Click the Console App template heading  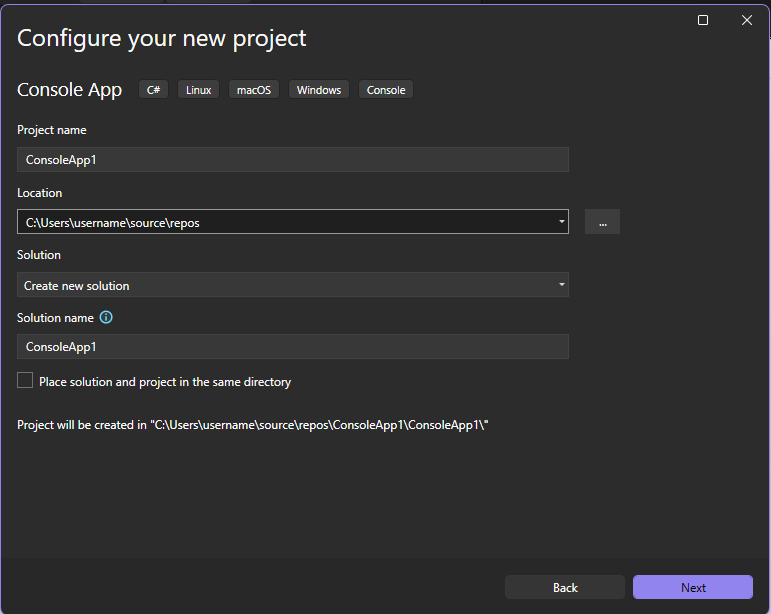69,90
